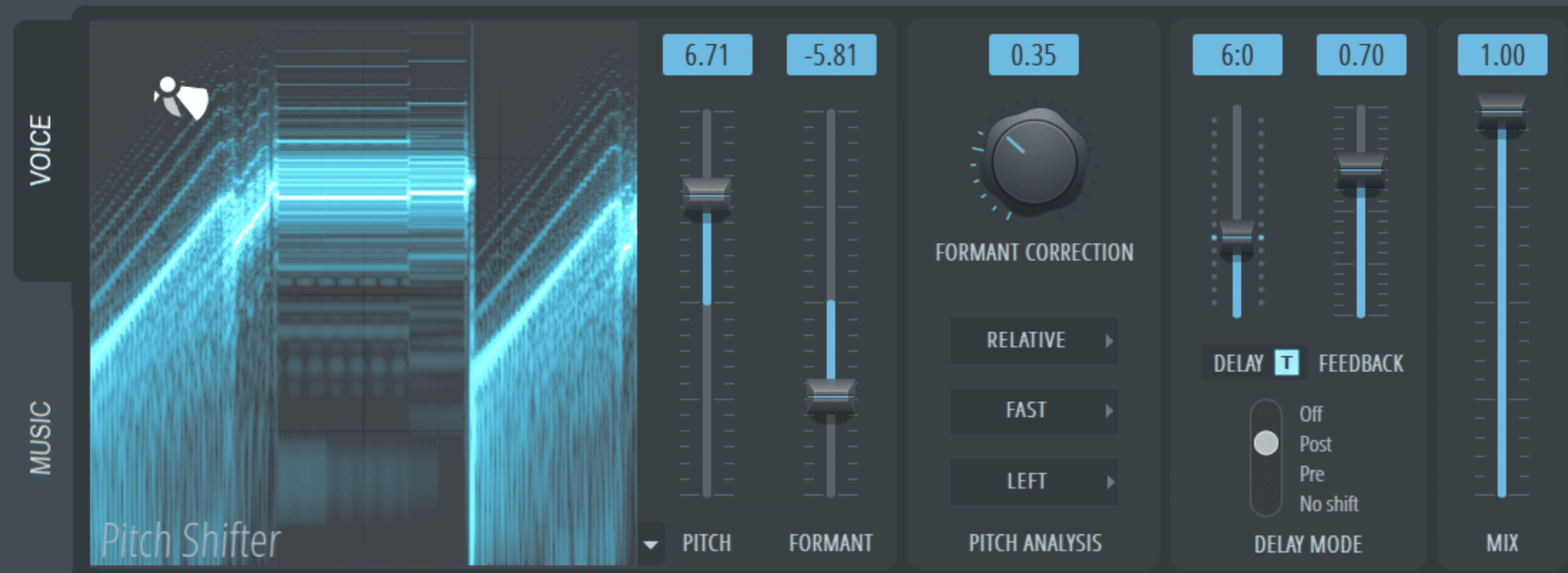Click the FORMANT CORRECTION label
The width and height of the screenshot is (1568, 573).
pos(1034,253)
